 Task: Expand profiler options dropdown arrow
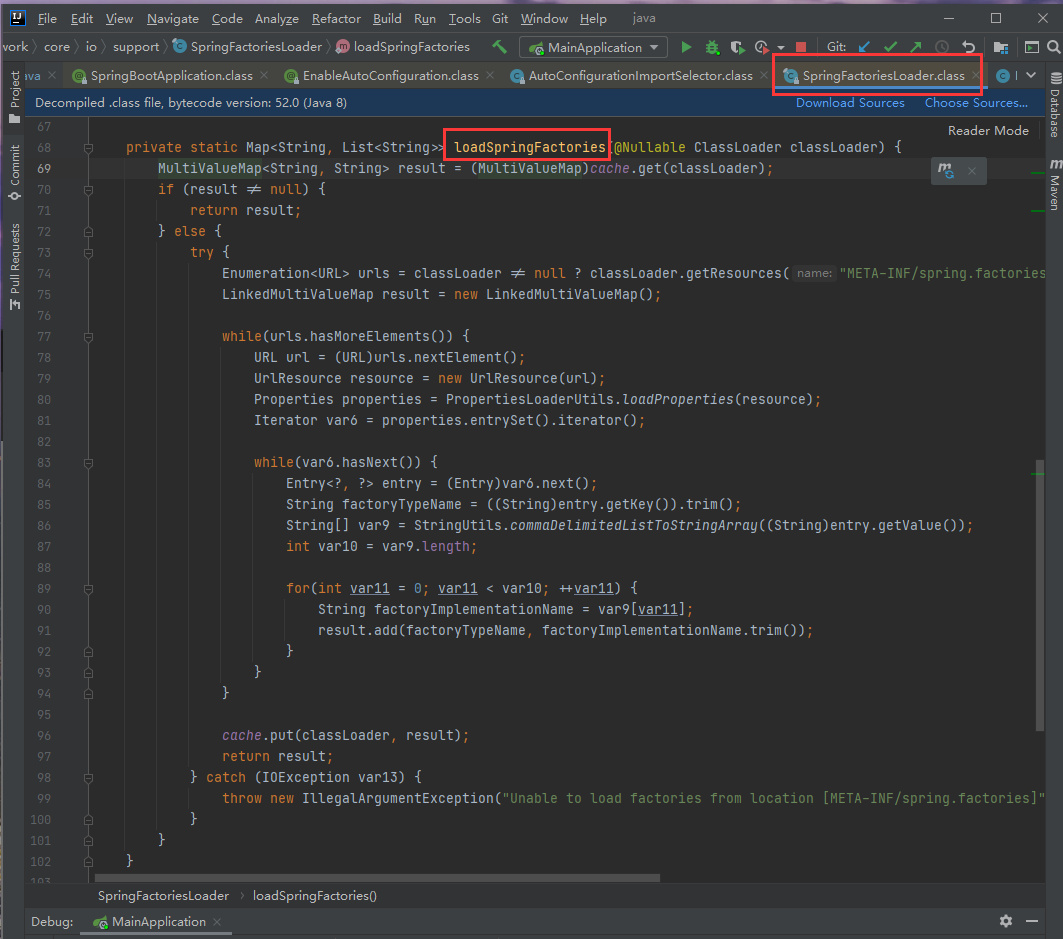tap(780, 48)
